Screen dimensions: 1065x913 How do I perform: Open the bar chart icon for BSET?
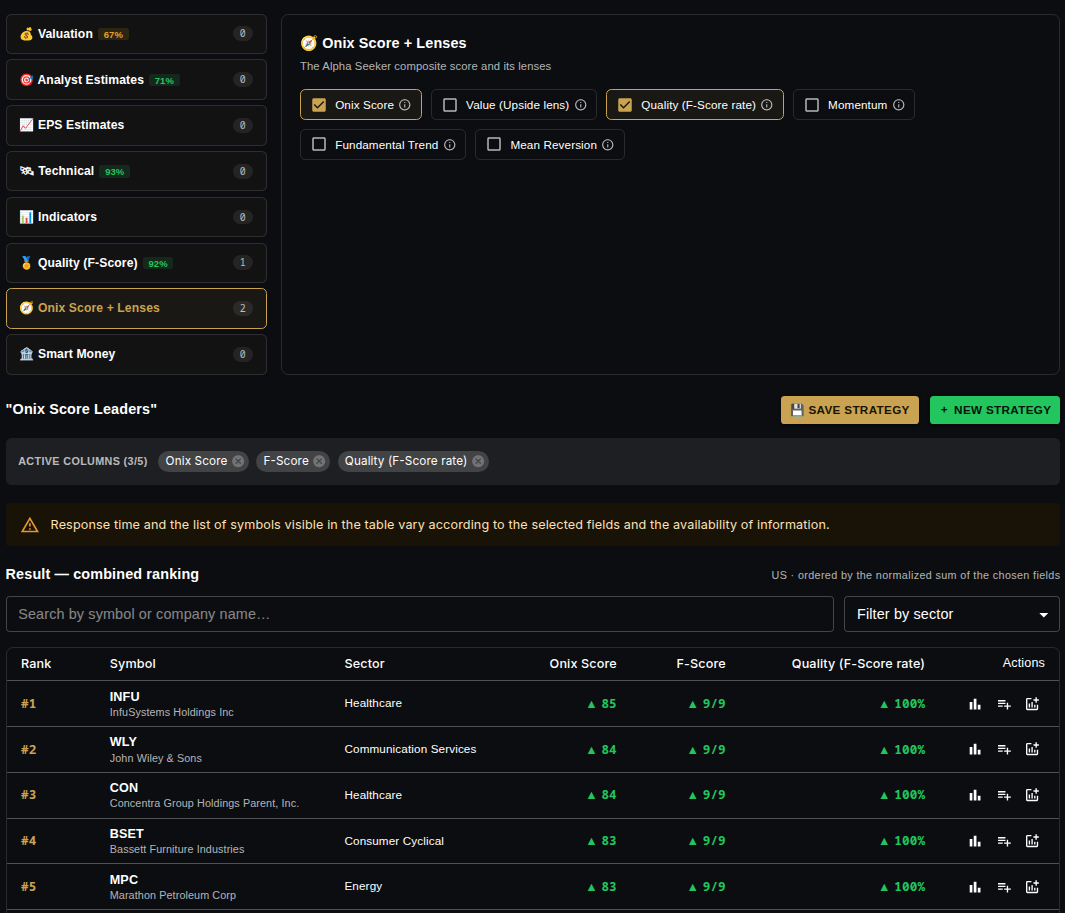[975, 841]
